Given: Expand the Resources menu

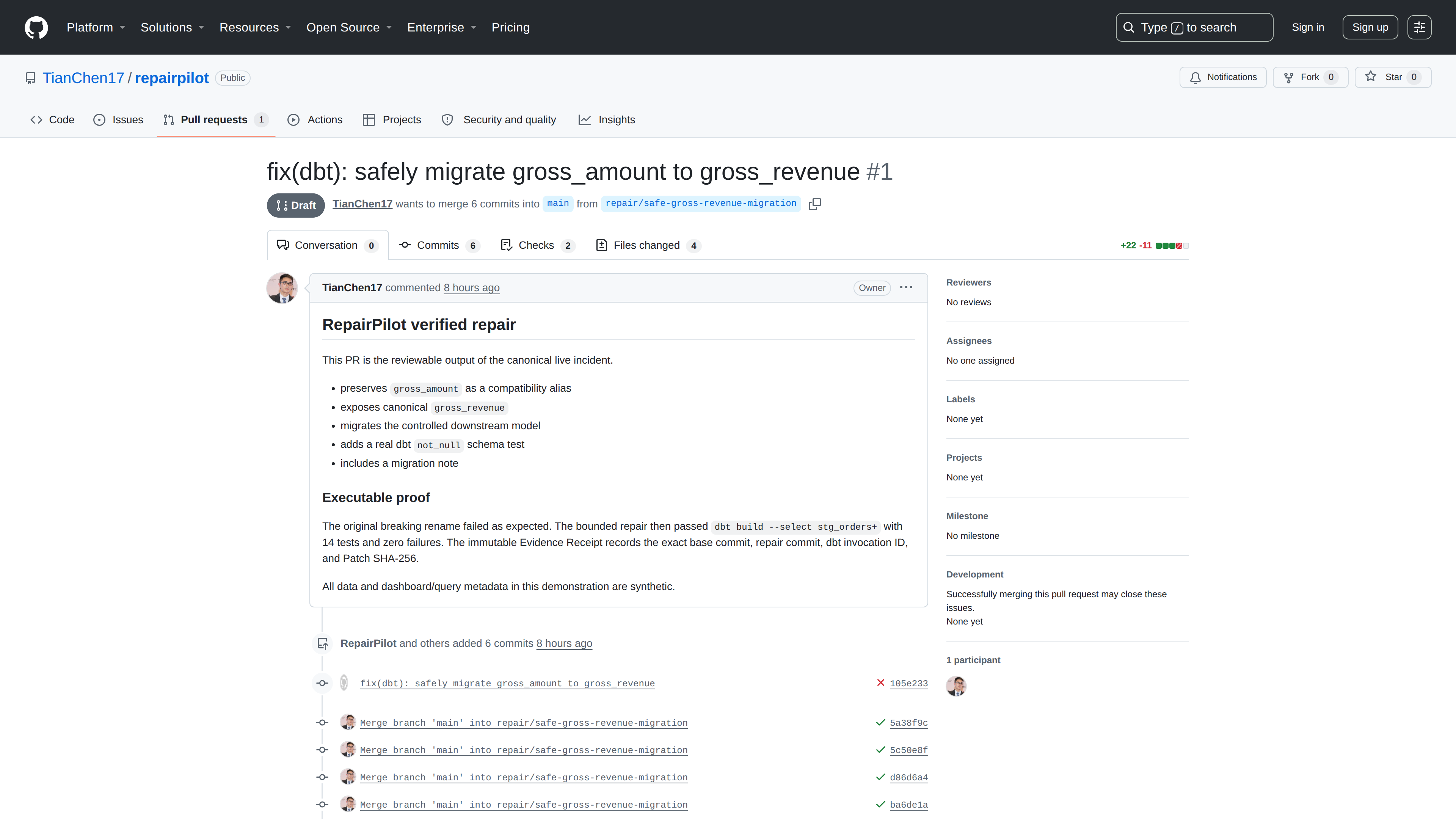Looking at the screenshot, I should coord(255,27).
